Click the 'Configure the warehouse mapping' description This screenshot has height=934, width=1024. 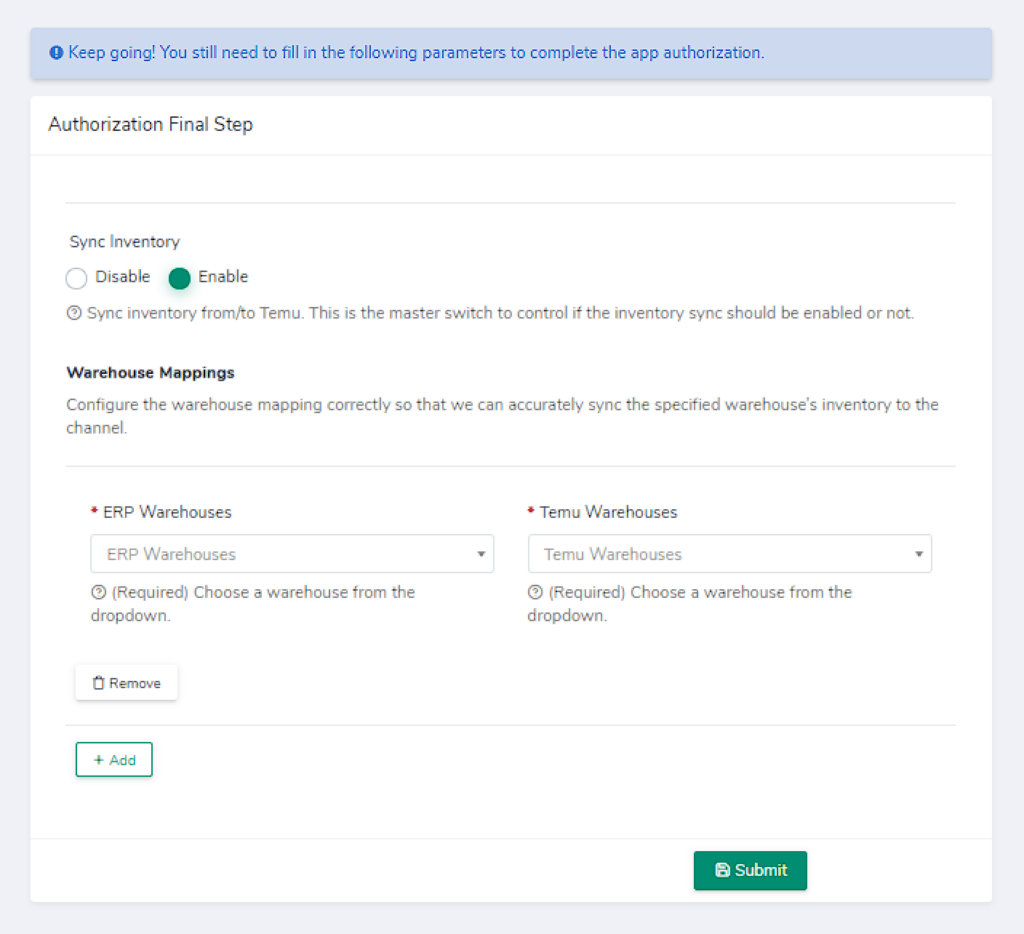coord(502,416)
